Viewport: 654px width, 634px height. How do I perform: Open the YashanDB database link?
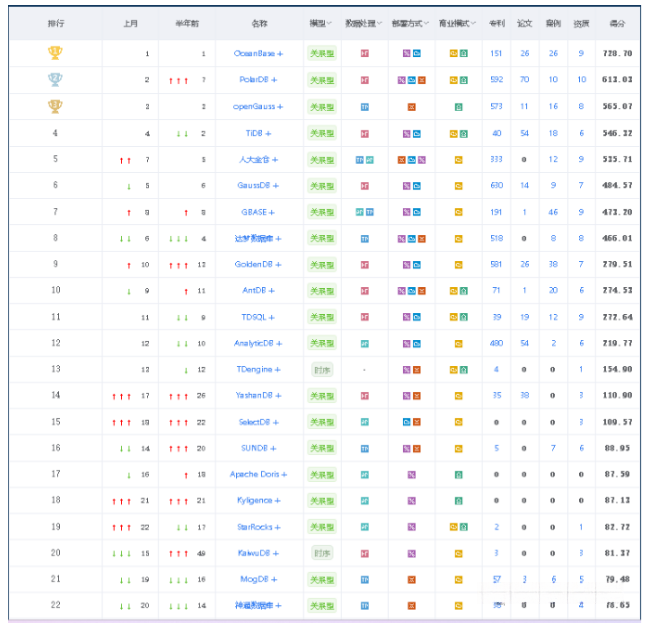click(258, 395)
